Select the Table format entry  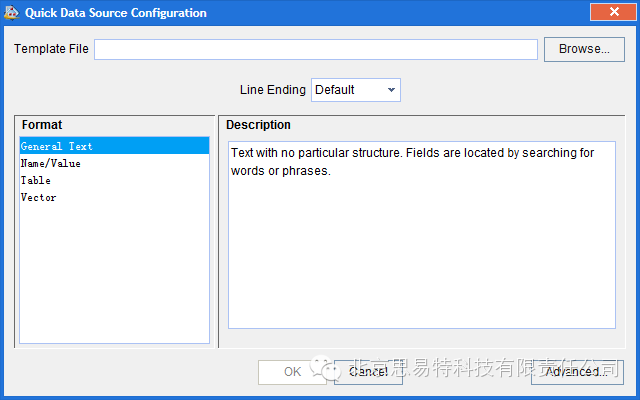pyautogui.click(x=36, y=180)
